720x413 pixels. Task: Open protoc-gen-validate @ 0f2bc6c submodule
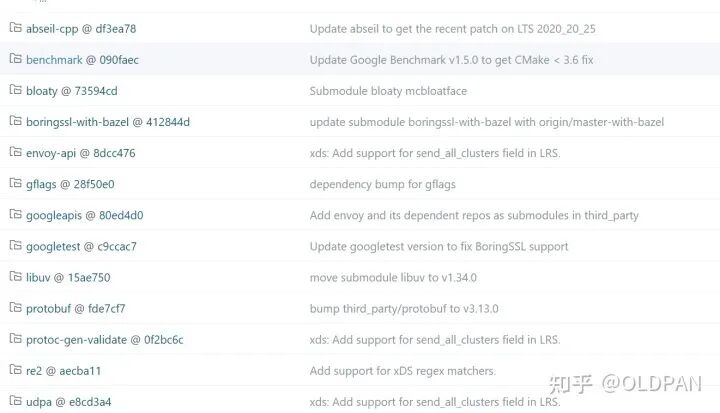click(x=105, y=340)
